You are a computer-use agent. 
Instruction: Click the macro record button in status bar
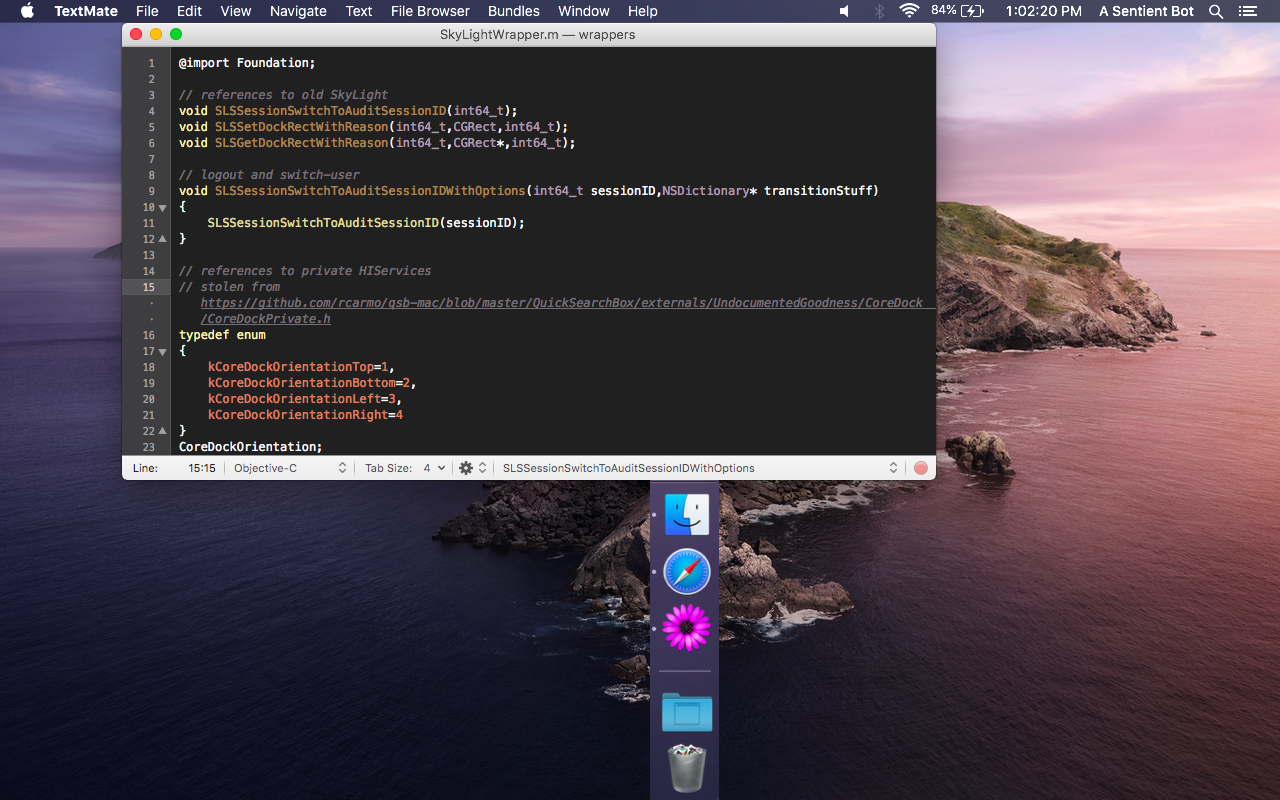[x=920, y=468]
